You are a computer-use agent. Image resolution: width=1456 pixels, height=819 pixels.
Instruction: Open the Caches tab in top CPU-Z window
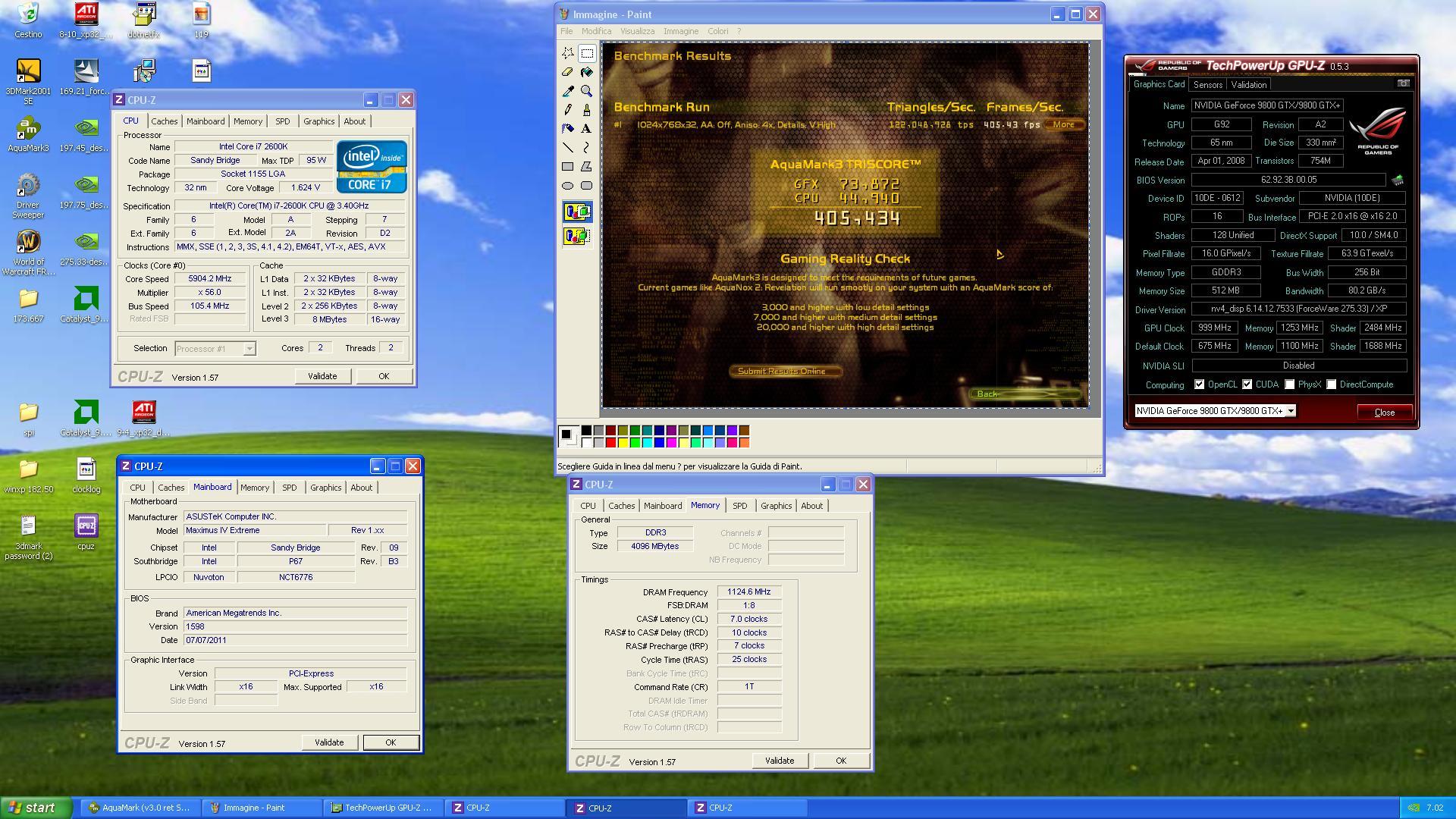click(x=164, y=121)
